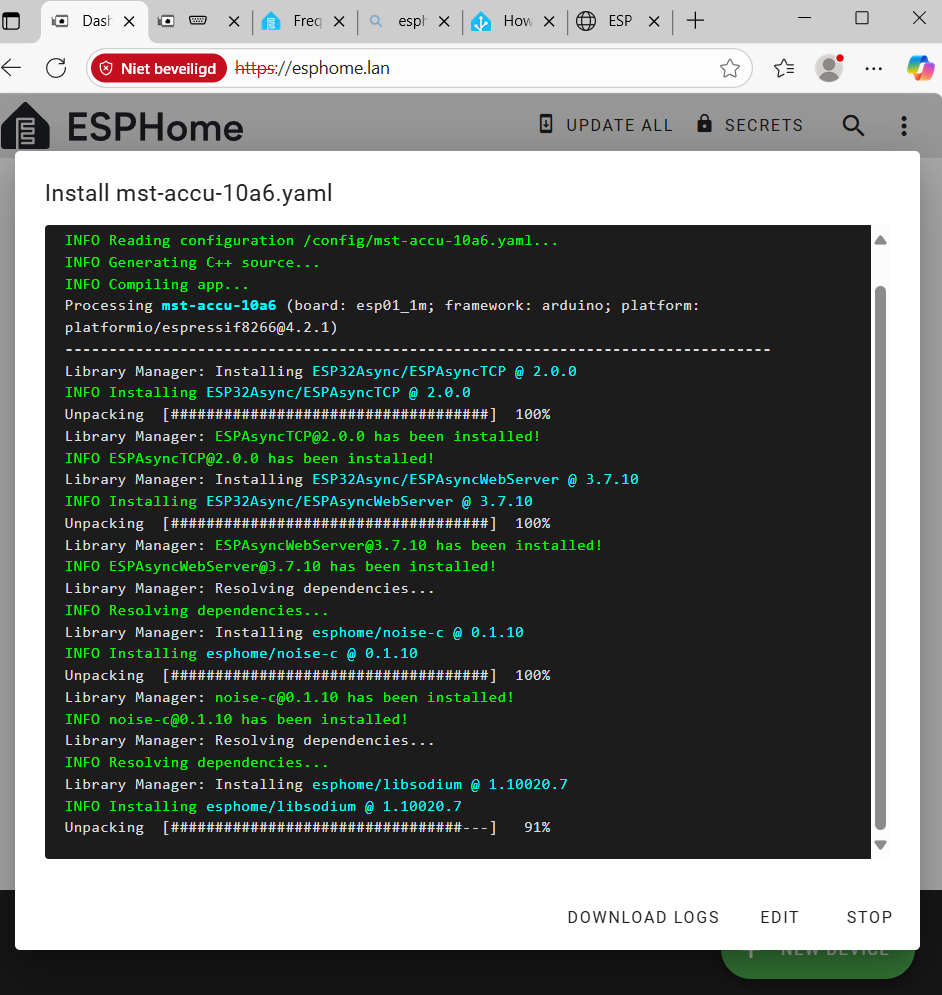This screenshot has height=995, width=942.
Task: Close the 'Freq' tab
Action: coord(339,22)
